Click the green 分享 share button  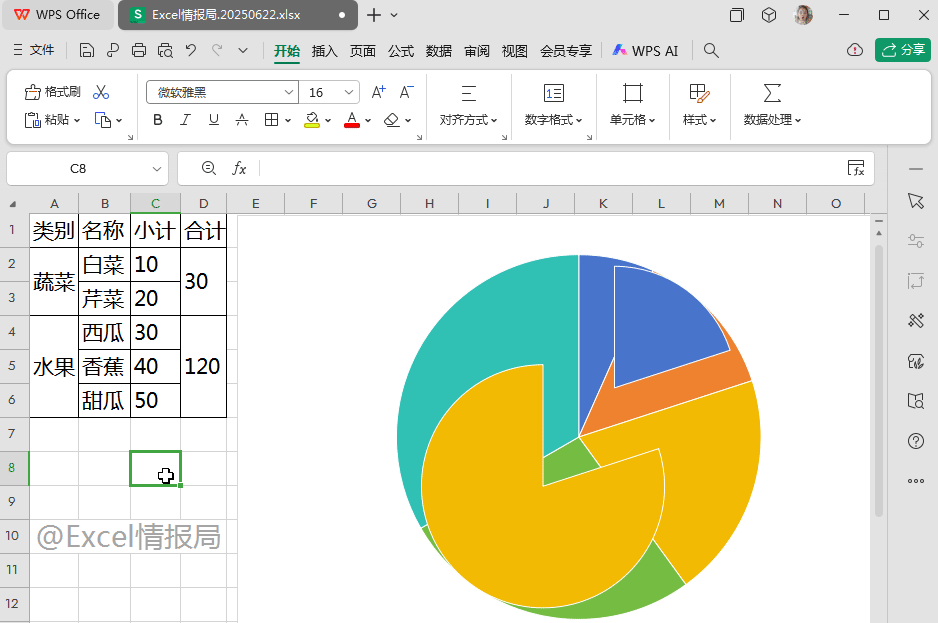903,50
